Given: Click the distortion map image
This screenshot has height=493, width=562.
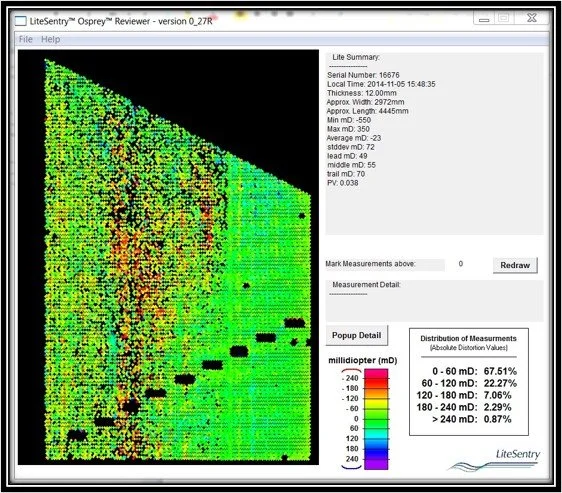Looking at the screenshot, I should click(x=168, y=257).
